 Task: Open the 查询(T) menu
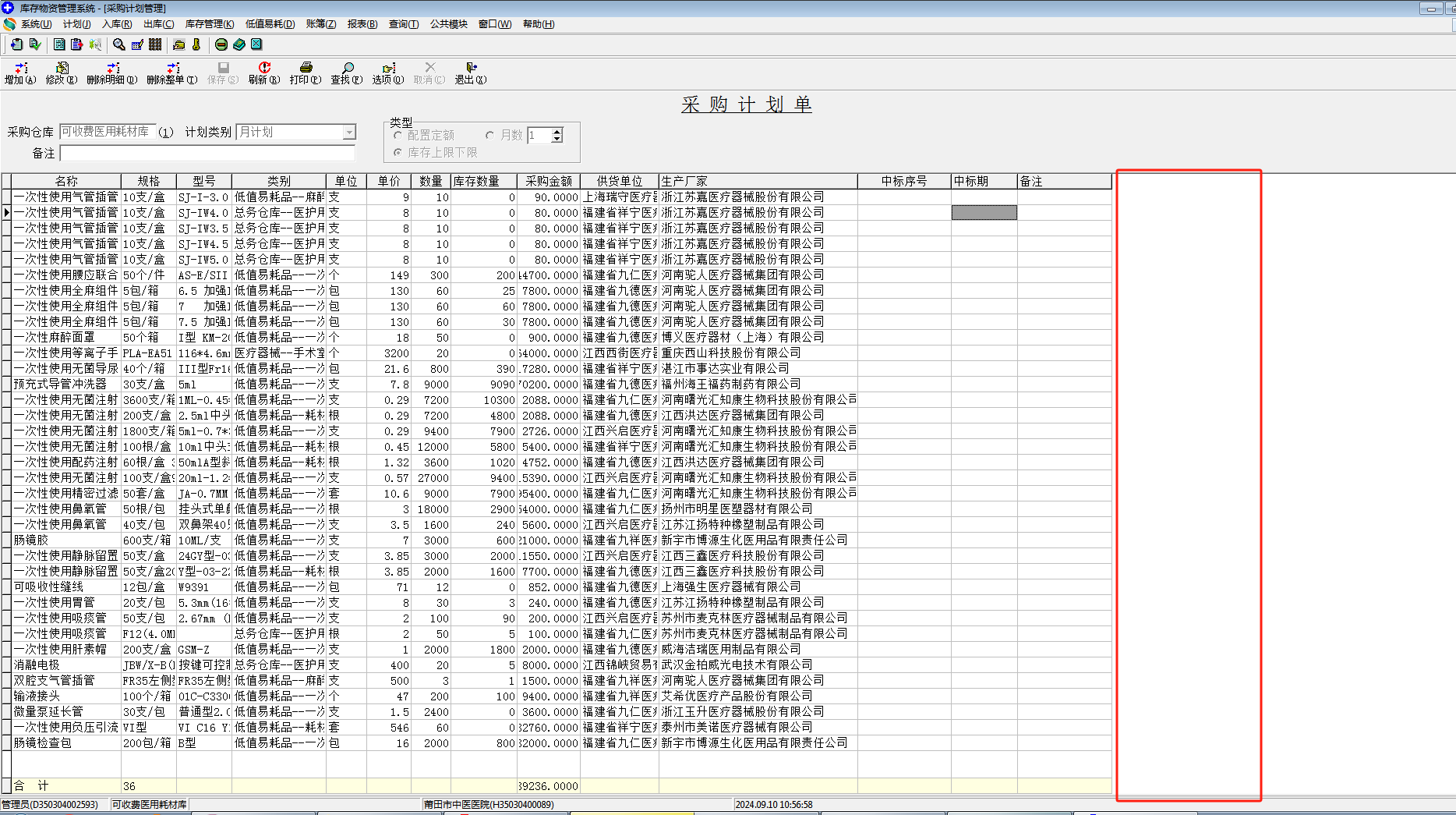[404, 24]
